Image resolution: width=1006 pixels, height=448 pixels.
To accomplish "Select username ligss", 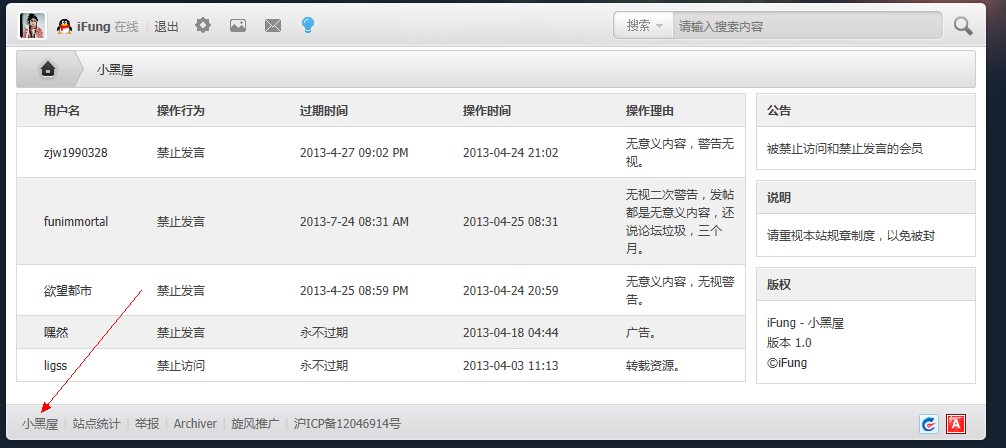I will coord(55,366).
